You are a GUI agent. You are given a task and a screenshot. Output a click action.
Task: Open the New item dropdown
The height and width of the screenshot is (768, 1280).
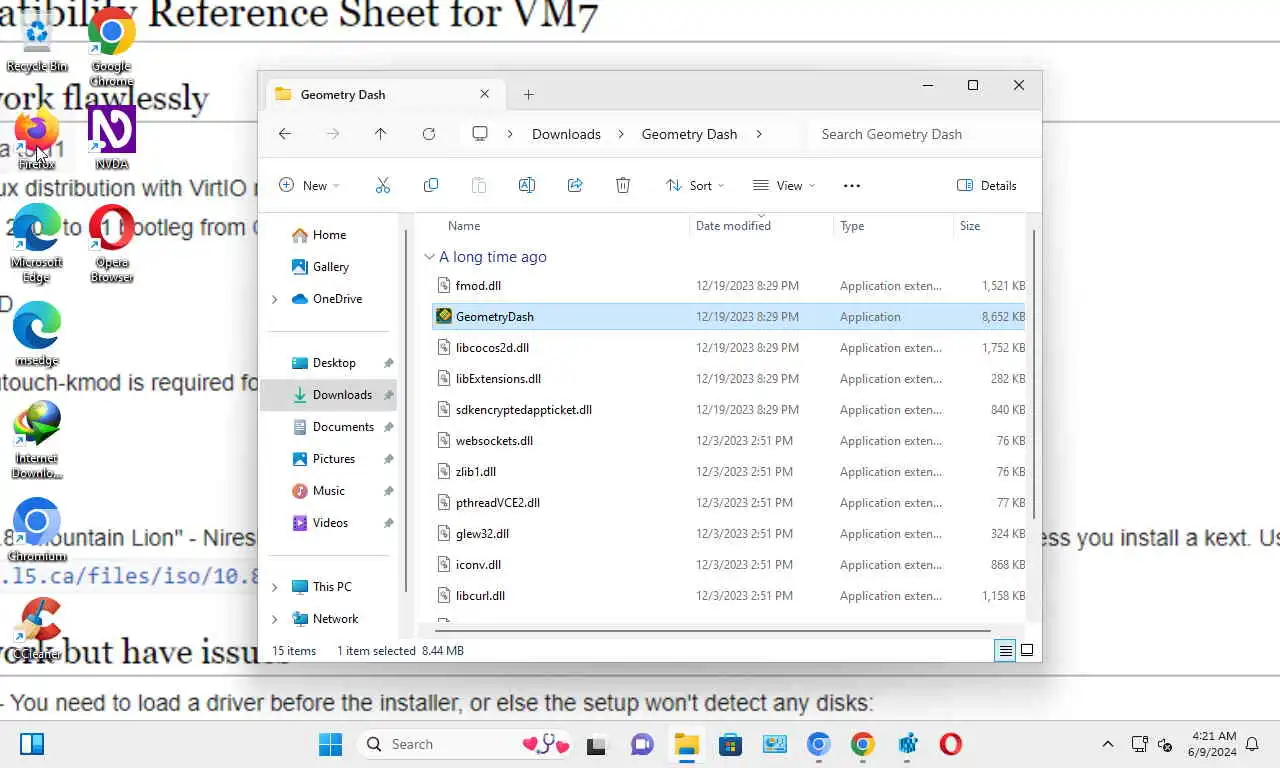(309, 185)
